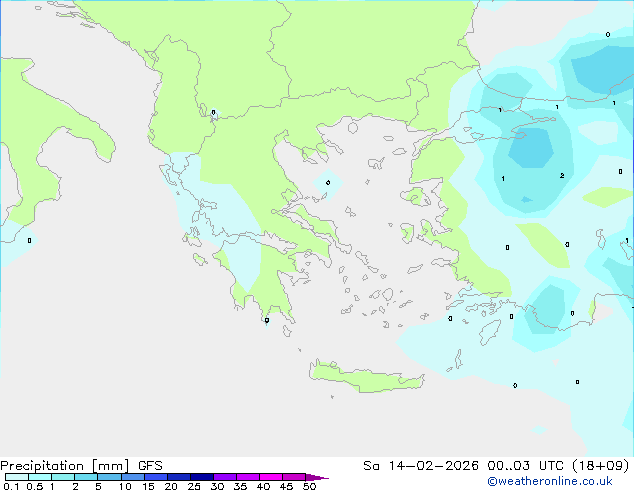This screenshot has width=634, height=490.
Task: Select the 0.5–1 mm legend color box
Action: tap(40, 477)
